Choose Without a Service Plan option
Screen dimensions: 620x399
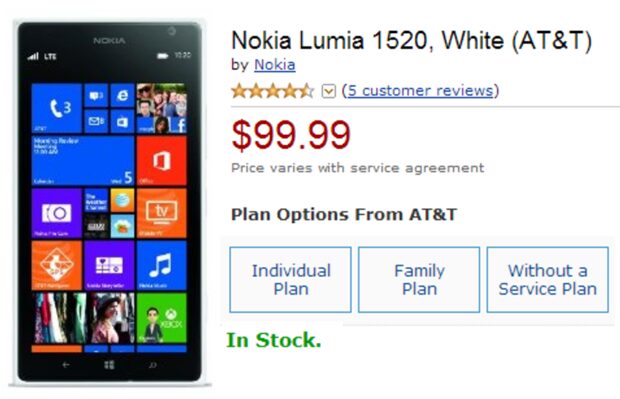tap(548, 280)
